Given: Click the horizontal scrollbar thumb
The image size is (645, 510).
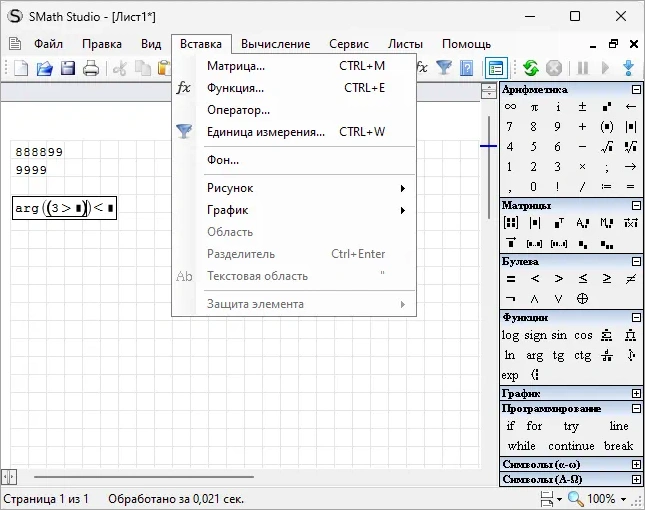Looking at the screenshot, I should [x=144, y=477].
